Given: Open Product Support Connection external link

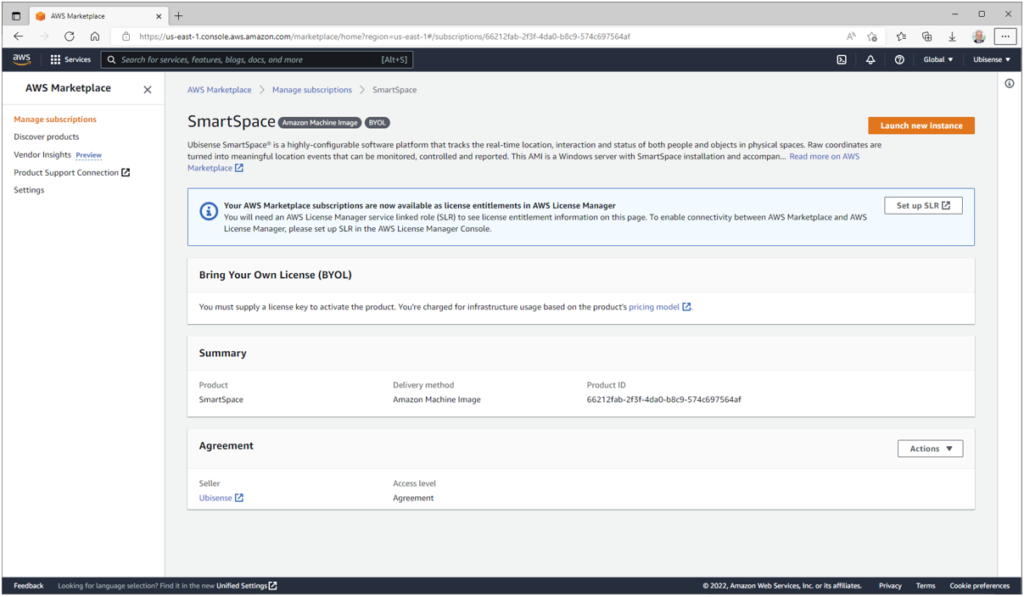Looking at the screenshot, I should [72, 172].
